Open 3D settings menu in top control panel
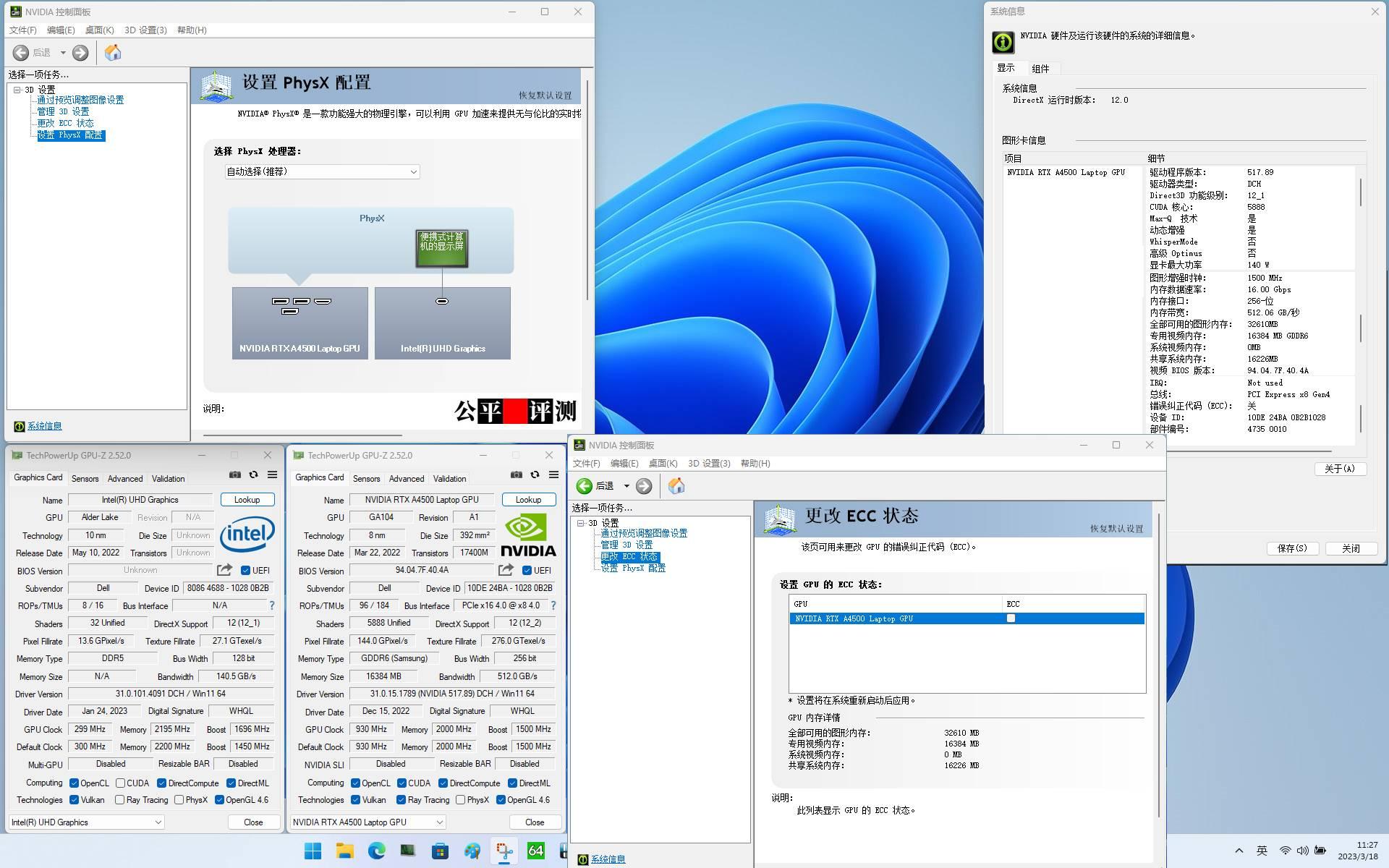The image size is (1389, 868). (145, 30)
